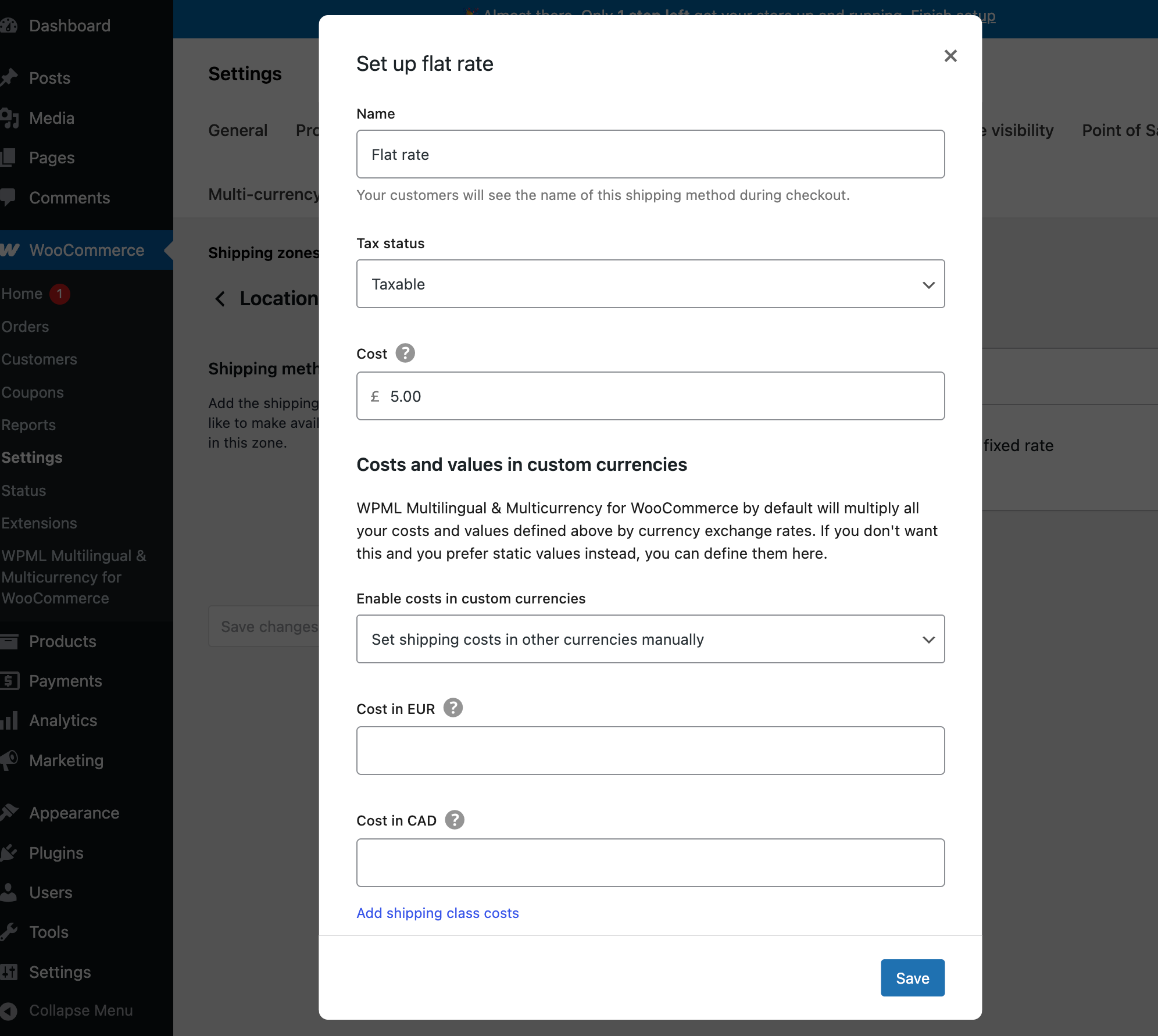The image size is (1158, 1036).
Task: Expand the Tax status dropdown
Action: [650, 284]
